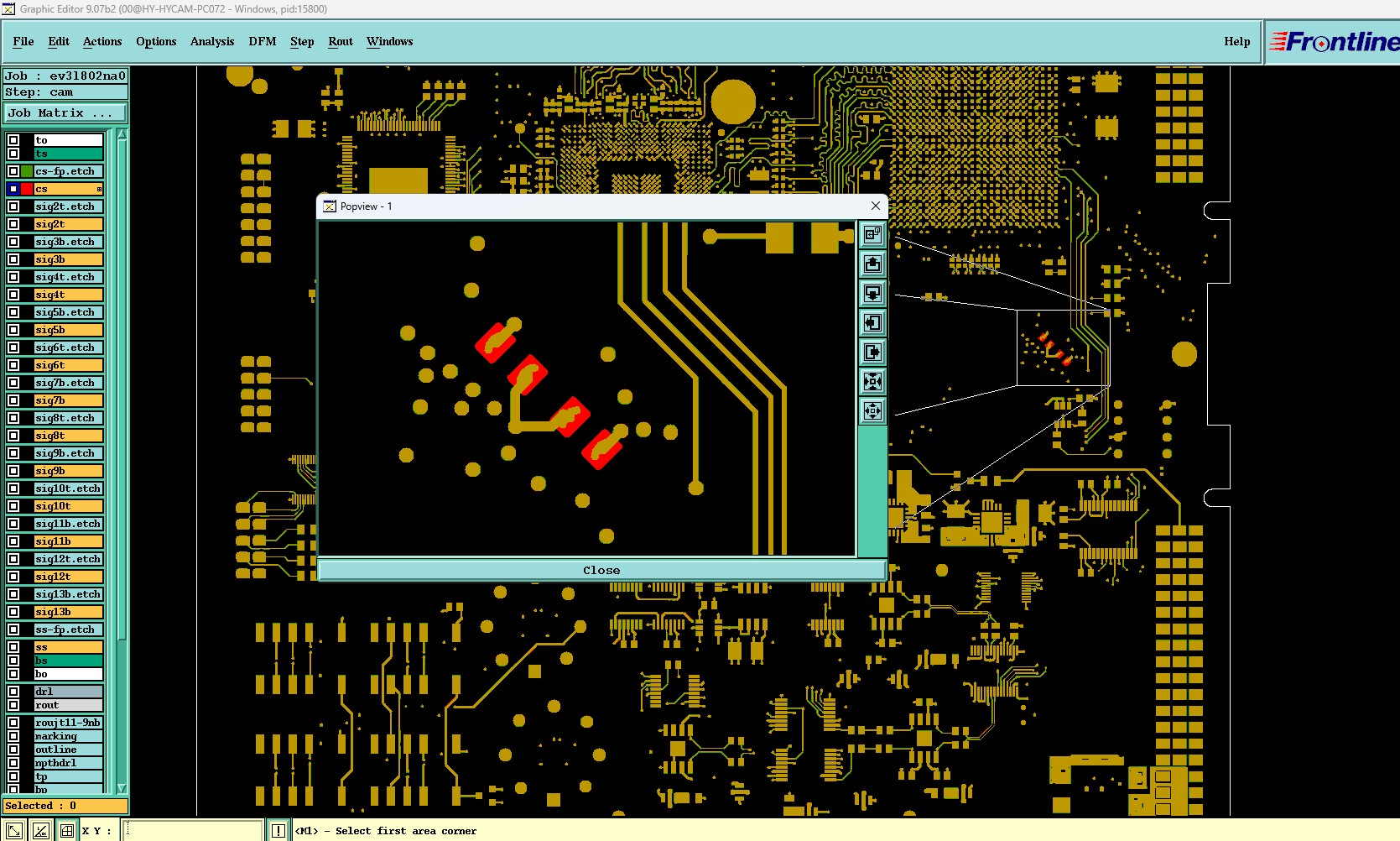Open the Analysis menu
The image size is (1400, 841).
[212, 41]
